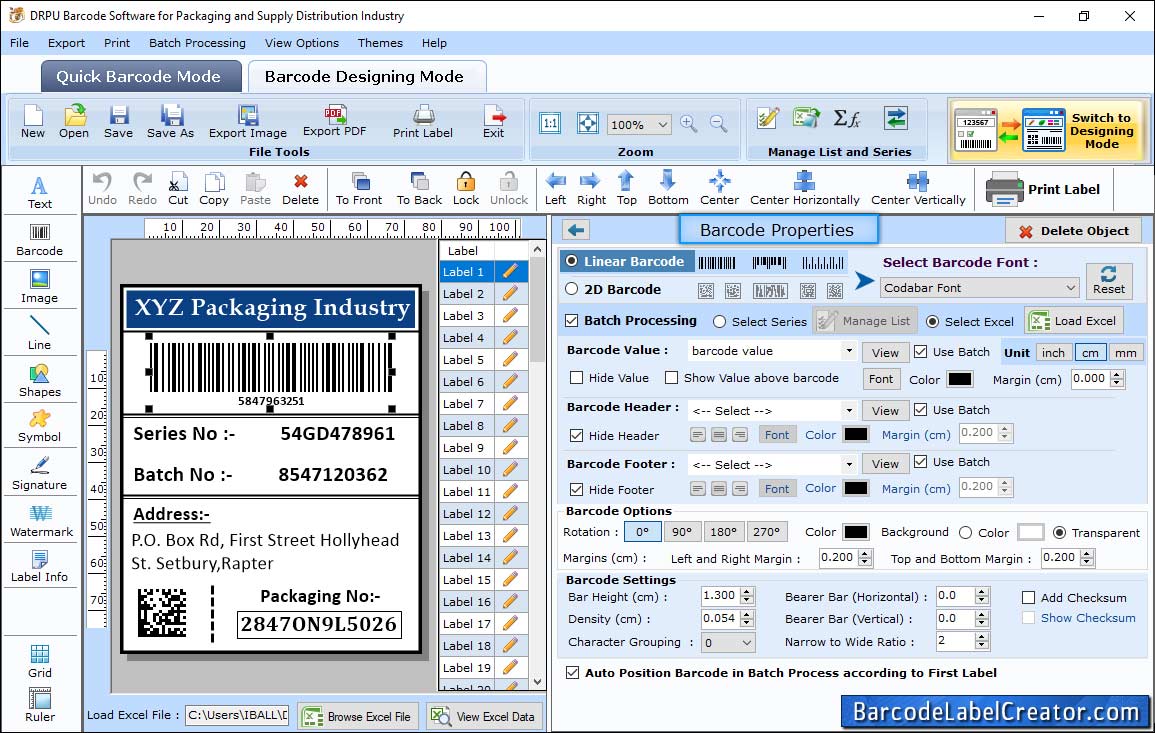This screenshot has width=1155, height=733.
Task: Click the Load Excel button
Action: (1074, 321)
